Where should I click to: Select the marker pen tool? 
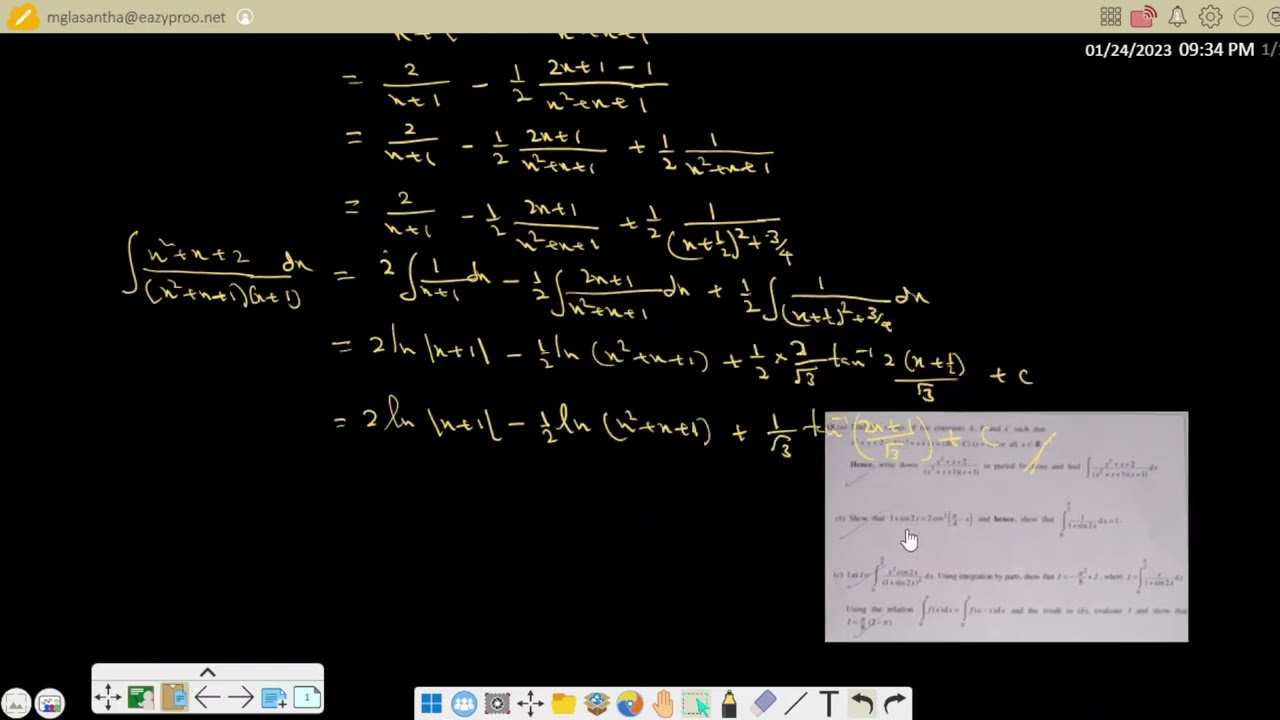pyautogui.click(x=729, y=704)
